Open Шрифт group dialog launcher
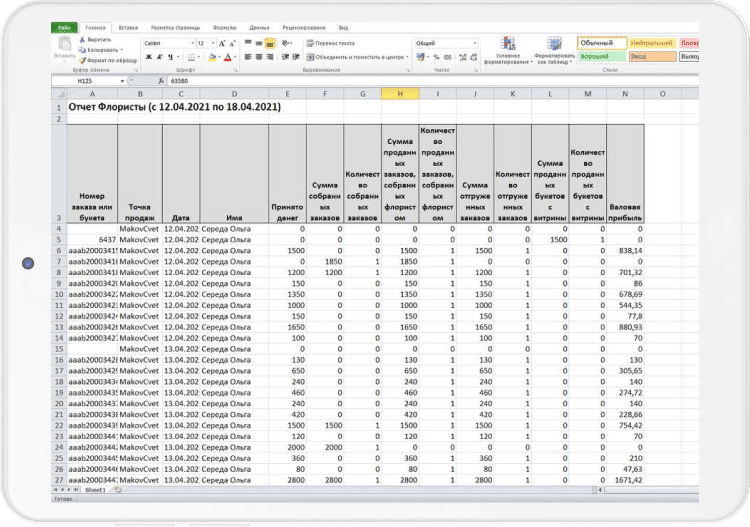Screen dimensions: 750x527 click(x=235, y=70)
